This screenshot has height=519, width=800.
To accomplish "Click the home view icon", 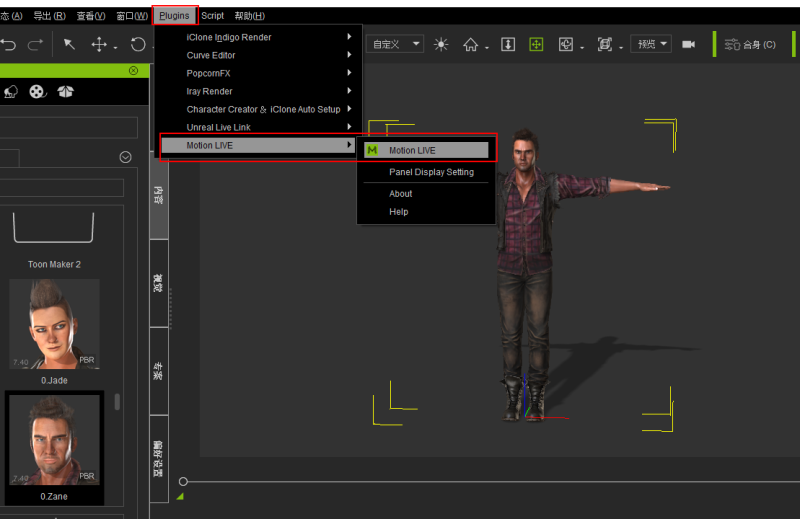I will tap(470, 45).
